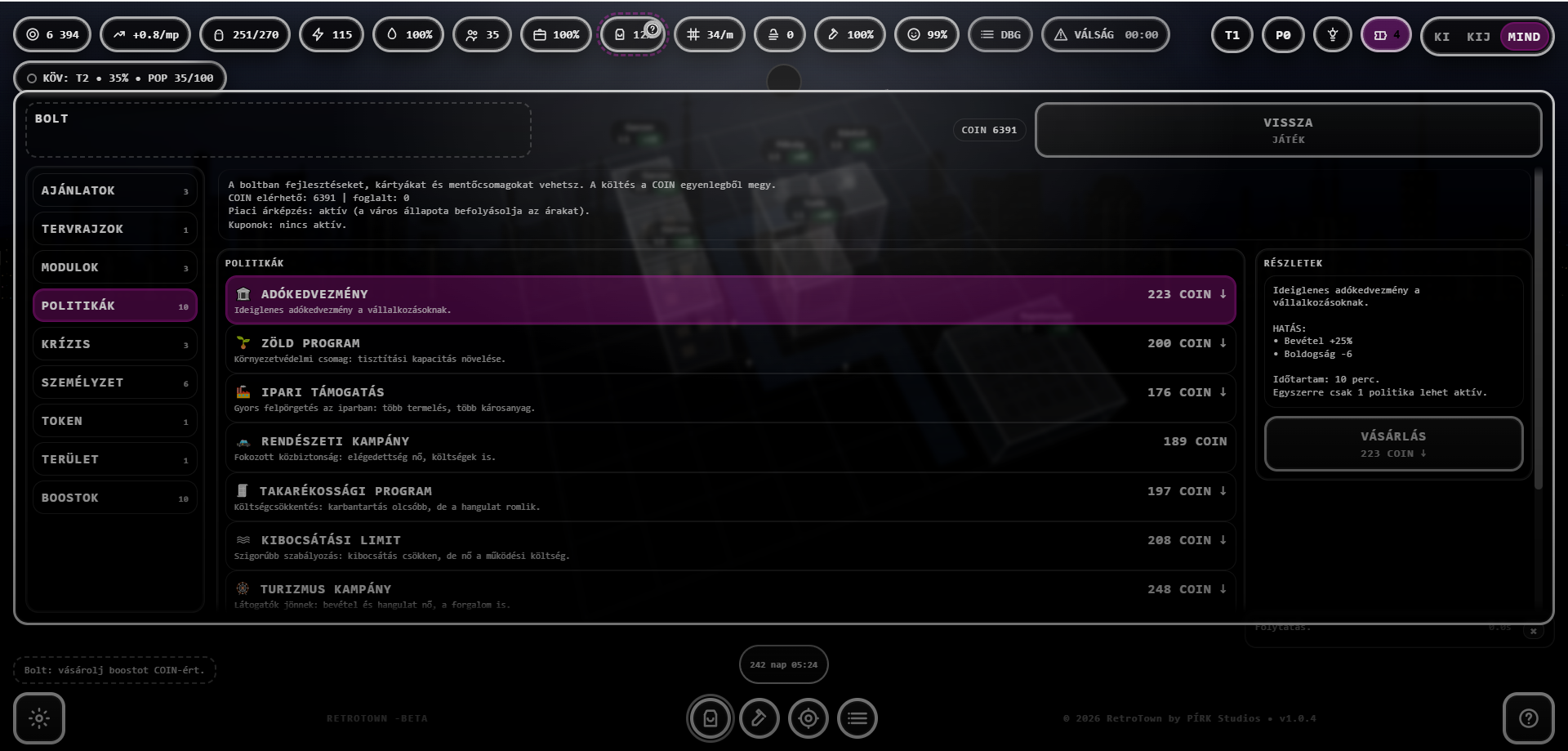Open the list menu icon in bottom bar
The image size is (1568, 751).
tap(857, 718)
